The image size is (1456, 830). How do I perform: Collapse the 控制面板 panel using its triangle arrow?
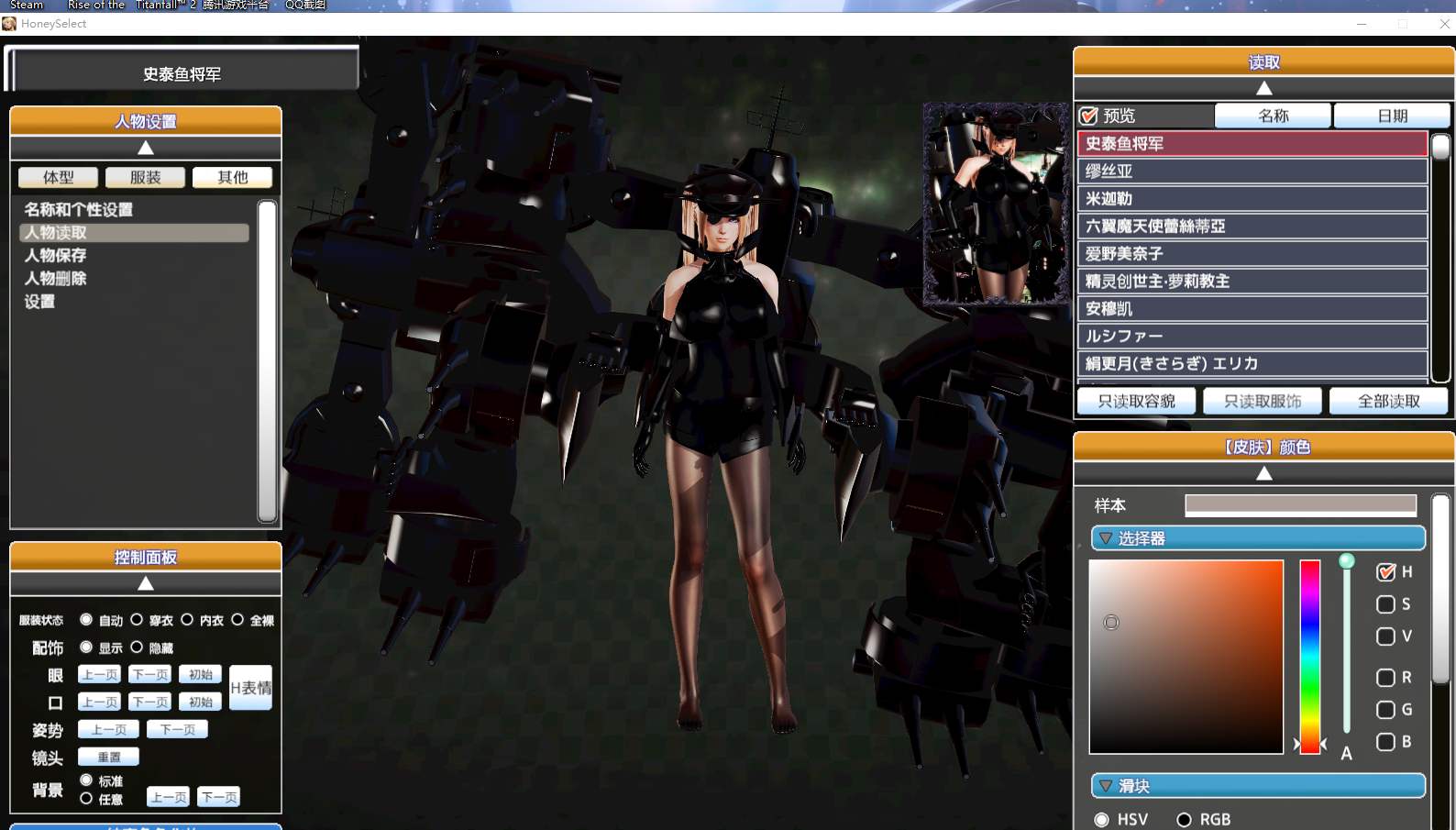coord(146,584)
